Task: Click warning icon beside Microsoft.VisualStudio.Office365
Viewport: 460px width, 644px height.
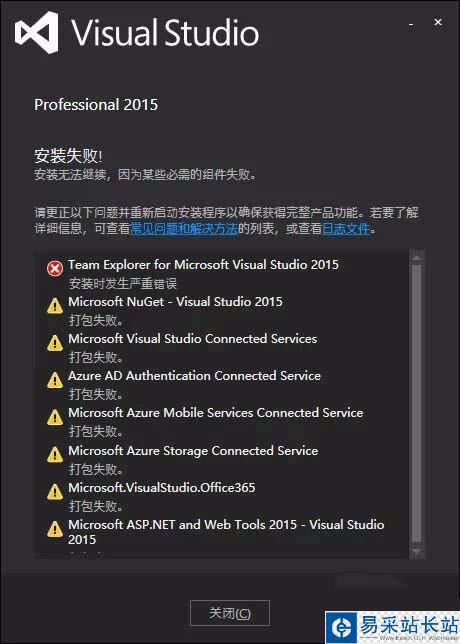Action: click(x=55, y=492)
